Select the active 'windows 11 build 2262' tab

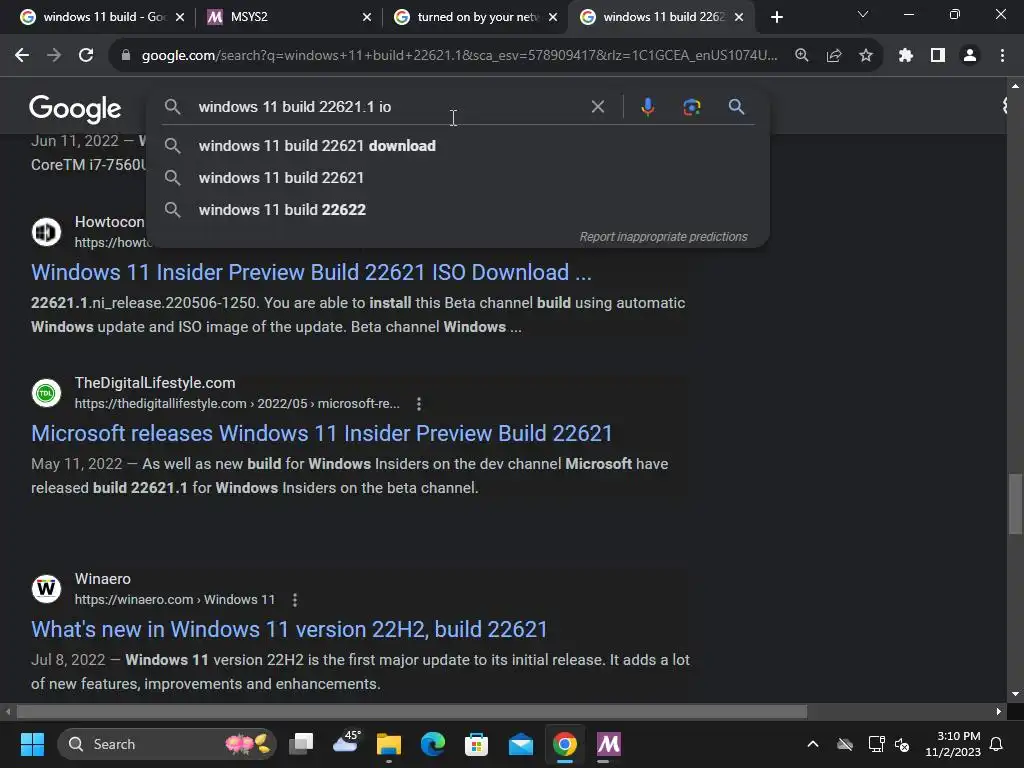point(662,17)
